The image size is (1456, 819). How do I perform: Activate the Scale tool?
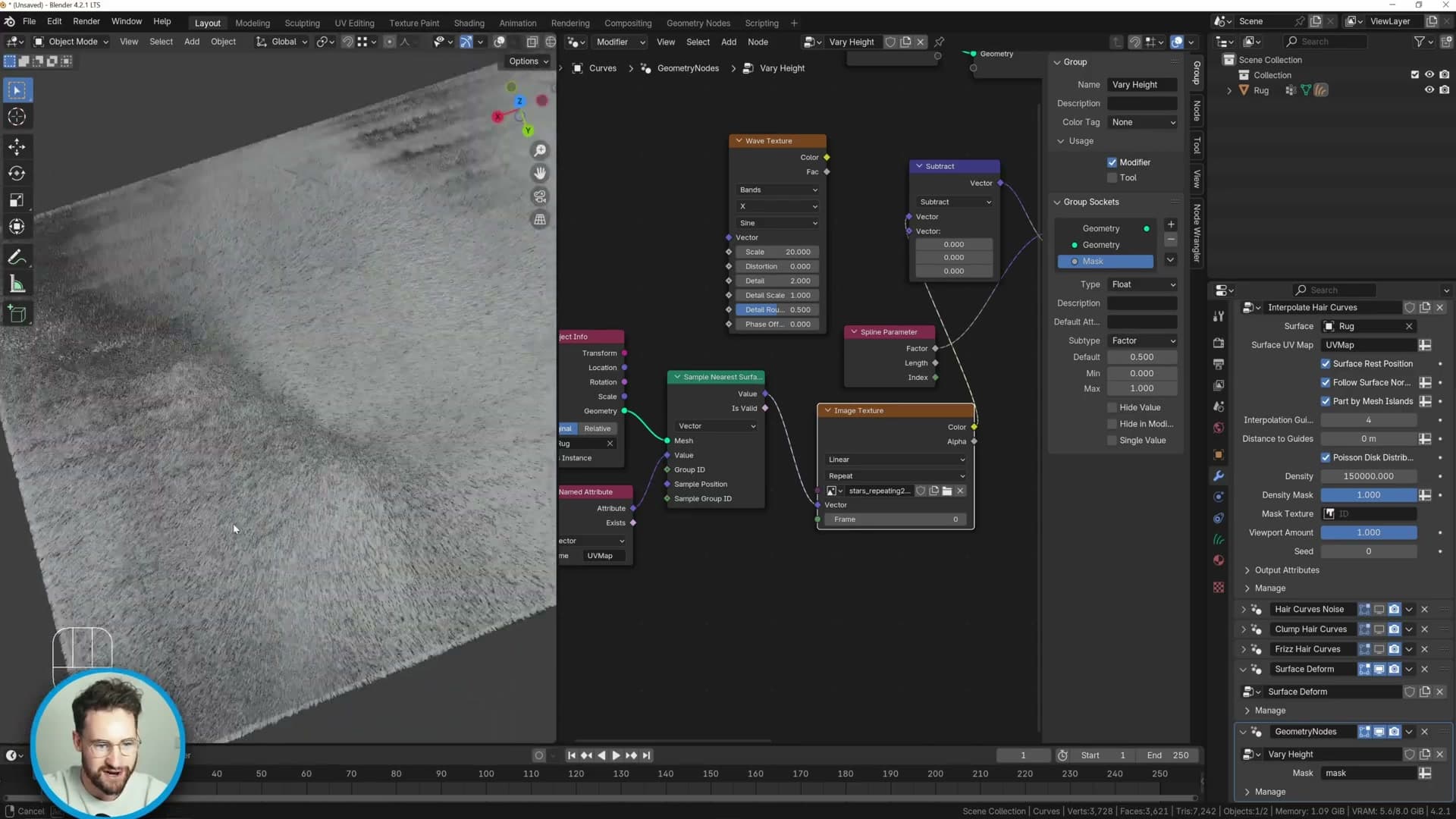(x=17, y=200)
